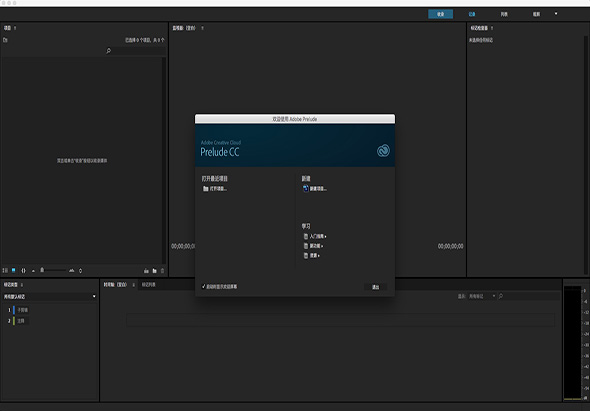Open the workspace switcher dropdown arrow

pyautogui.click(x=556, y=14)
